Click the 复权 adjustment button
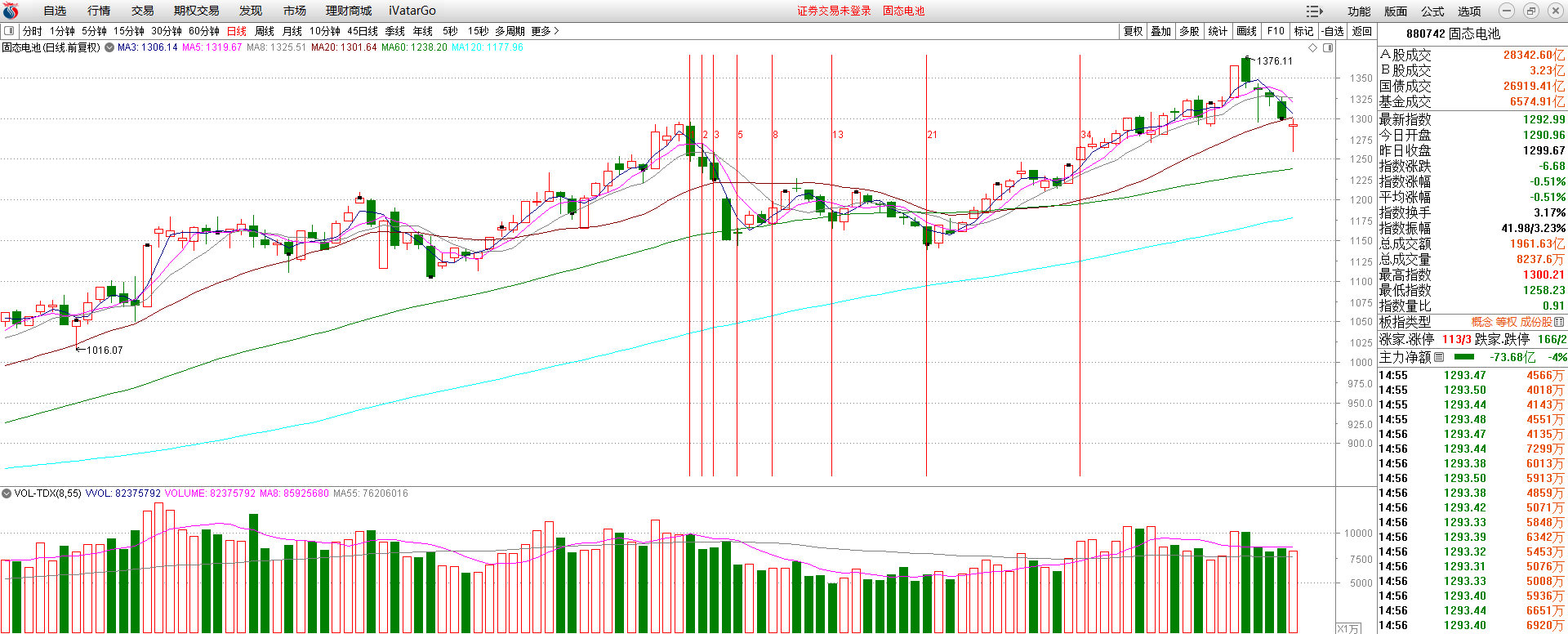The image size is (1568, 634). click(1133, 31)
